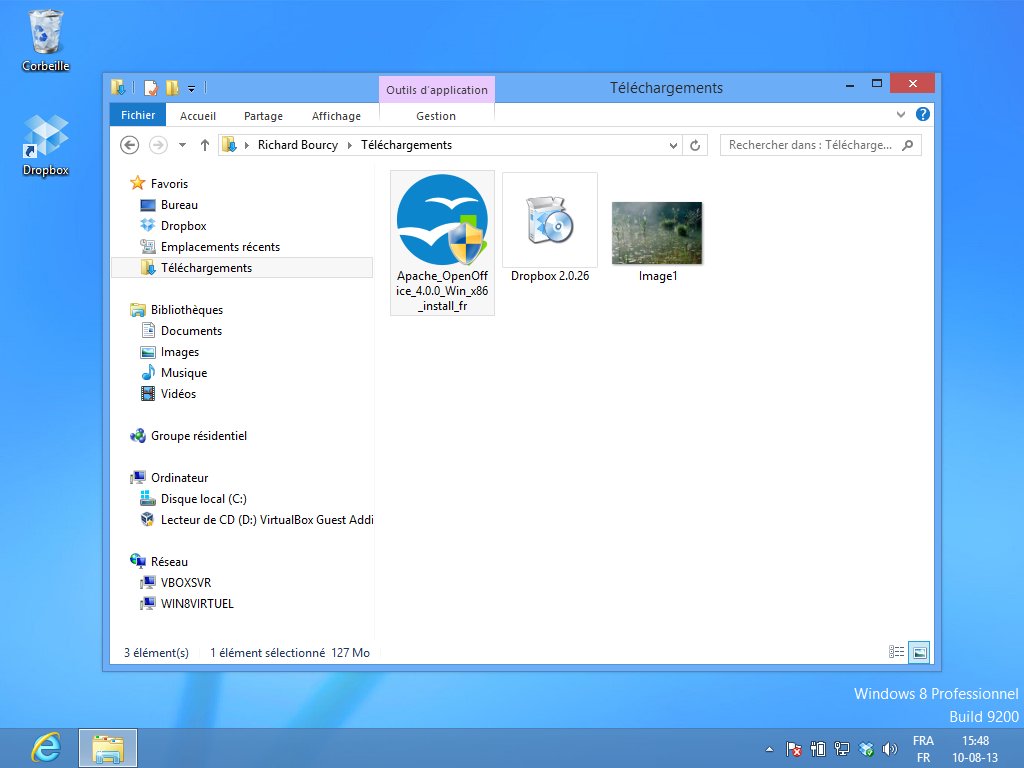Click the magnifier search icon

coord(907,145)
